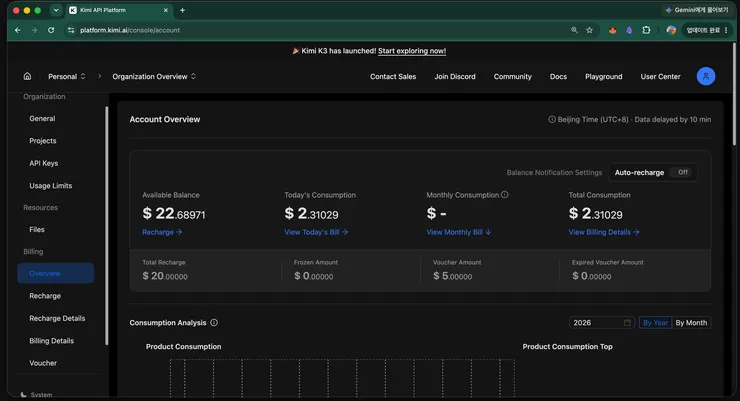Click the Consumption Analysis info icon
Image resolution: width=740 pixels, height=401 pixels.
(214, 323)
